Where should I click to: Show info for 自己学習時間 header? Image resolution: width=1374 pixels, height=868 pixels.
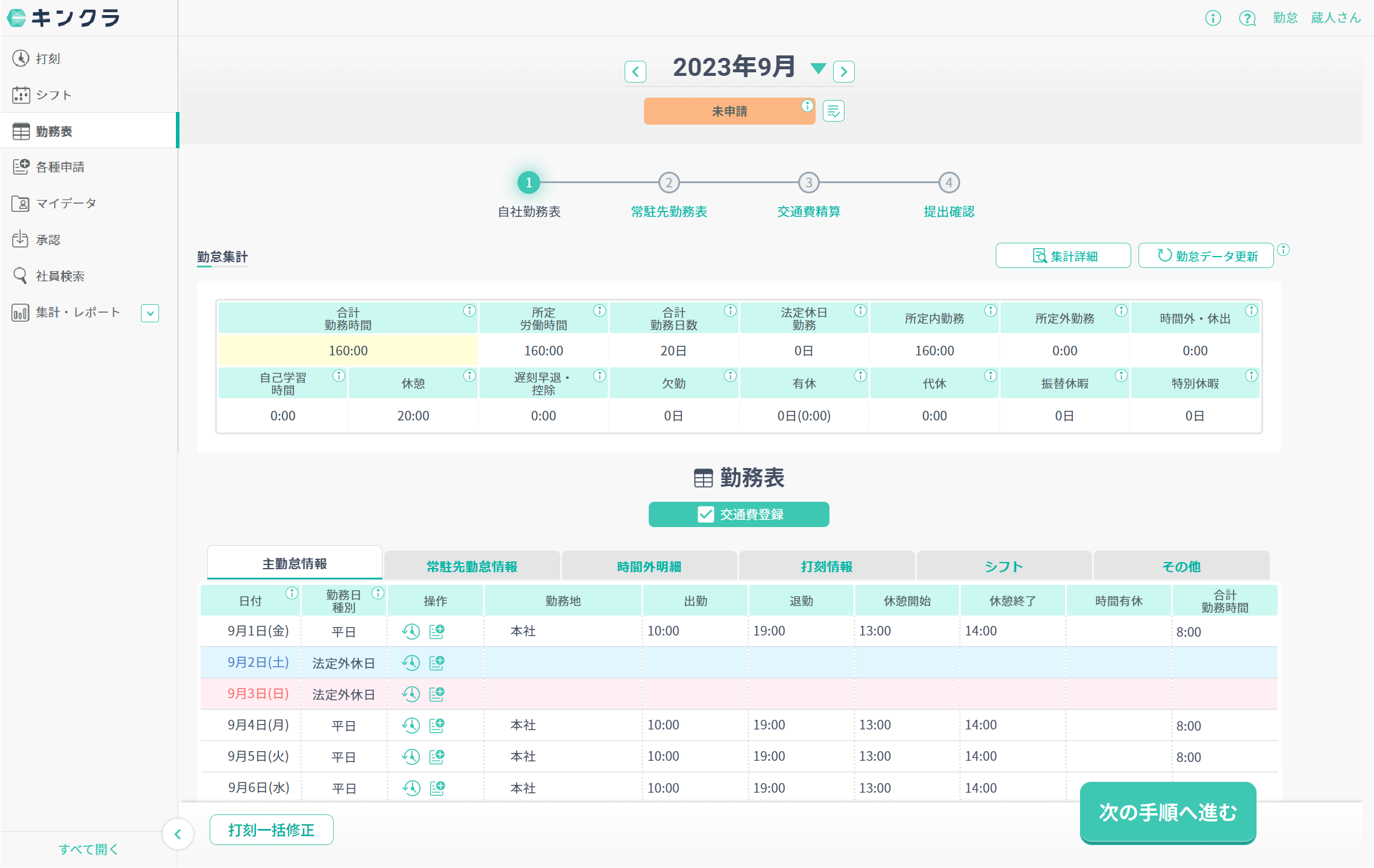(339, 376)
